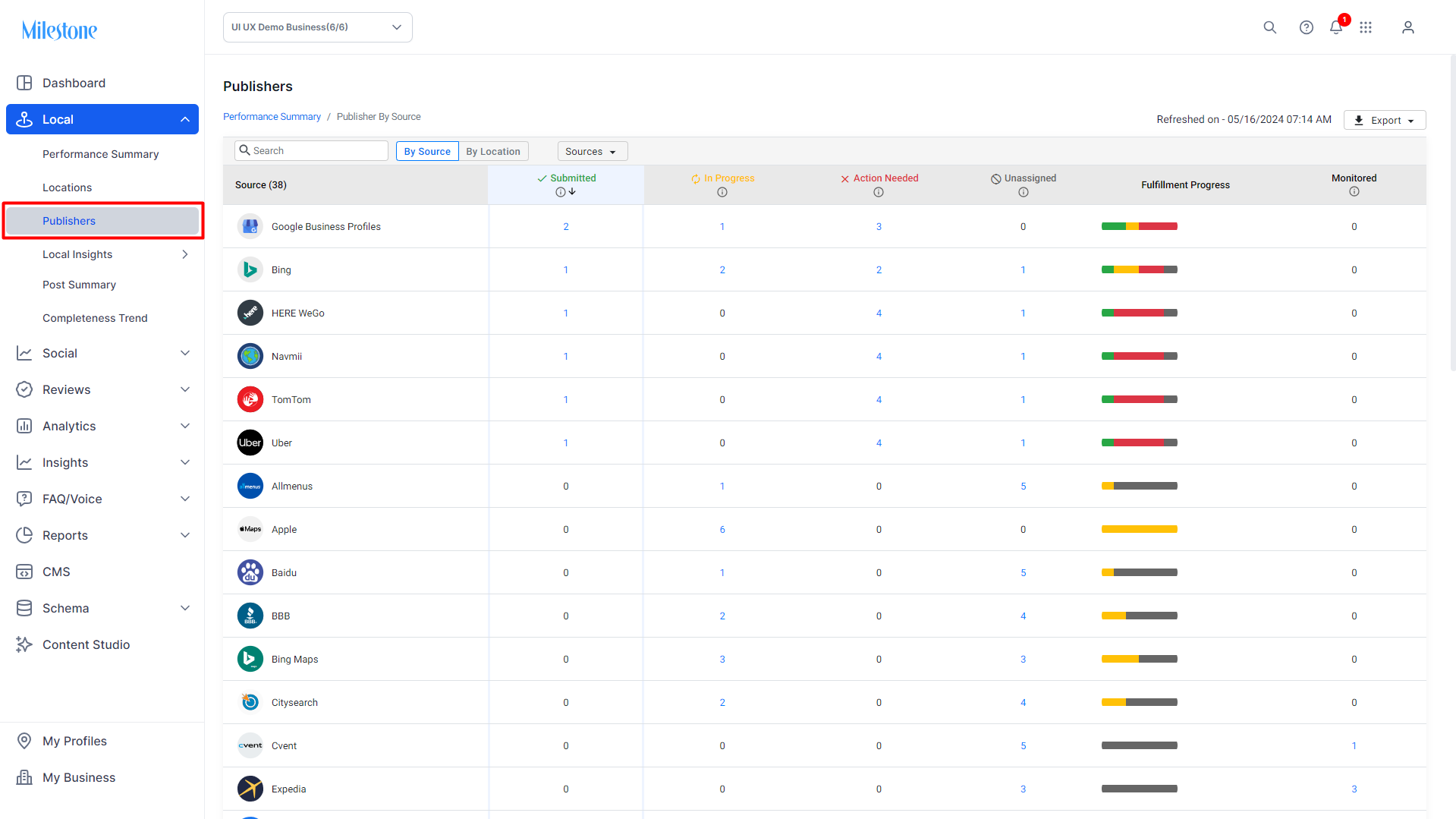Viewport: 1456px width, 819px height.
Task: Open Allmenus Unassigned count 5
Action: click(x=1023, y=486)
